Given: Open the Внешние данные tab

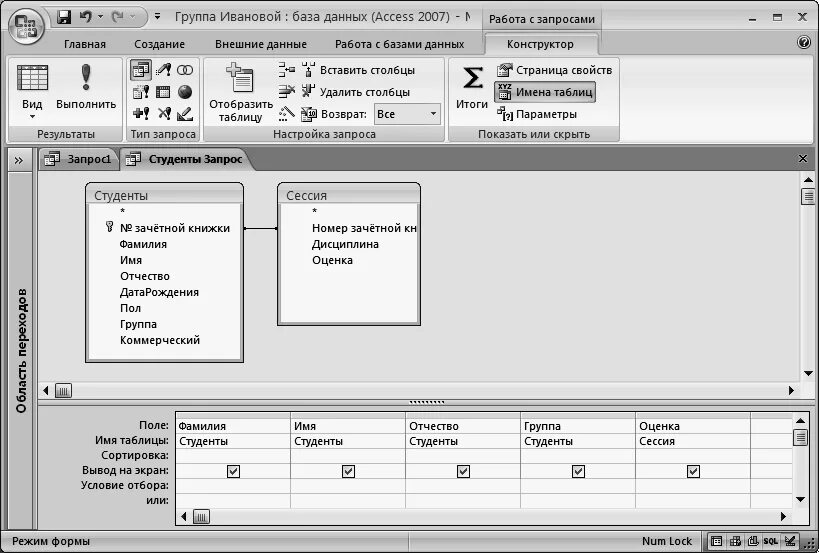Looking at the screenshot, I should pyautogui.click(x=261, y=44).
